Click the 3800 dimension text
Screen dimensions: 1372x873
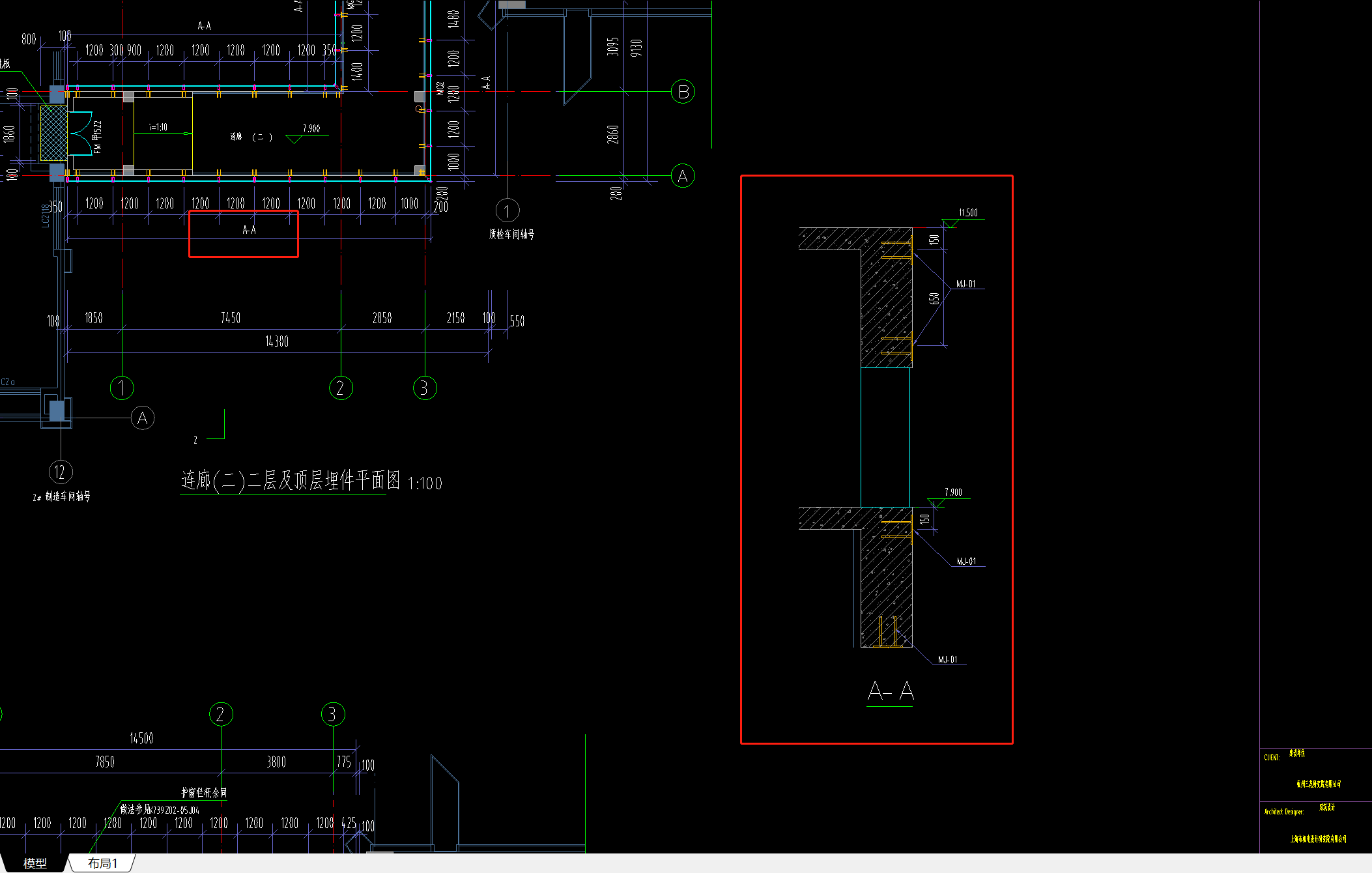[276, 762]
